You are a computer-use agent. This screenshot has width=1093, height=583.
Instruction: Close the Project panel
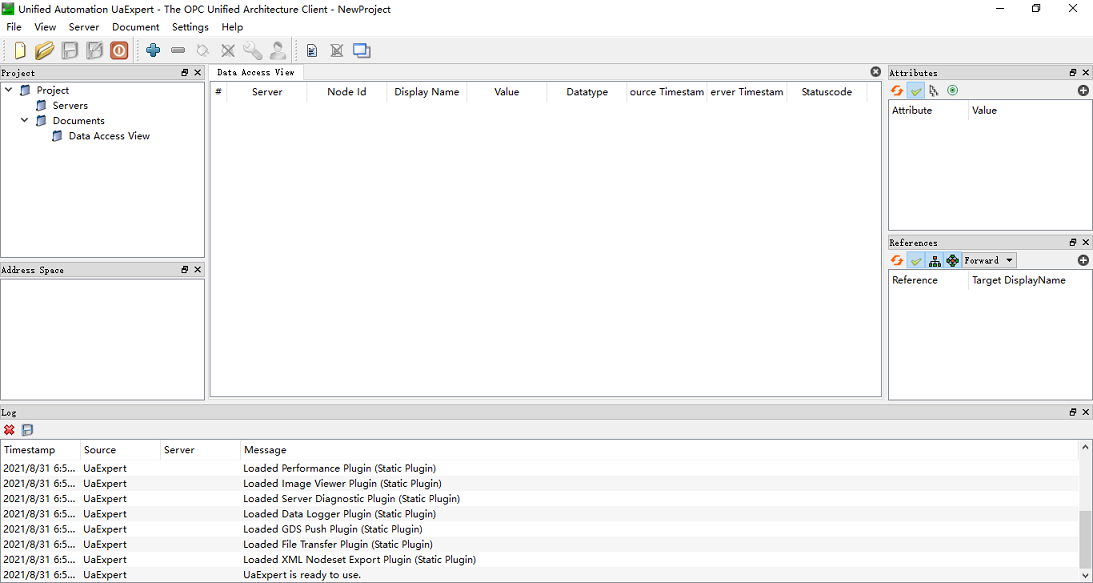click(x=198, y=73)
